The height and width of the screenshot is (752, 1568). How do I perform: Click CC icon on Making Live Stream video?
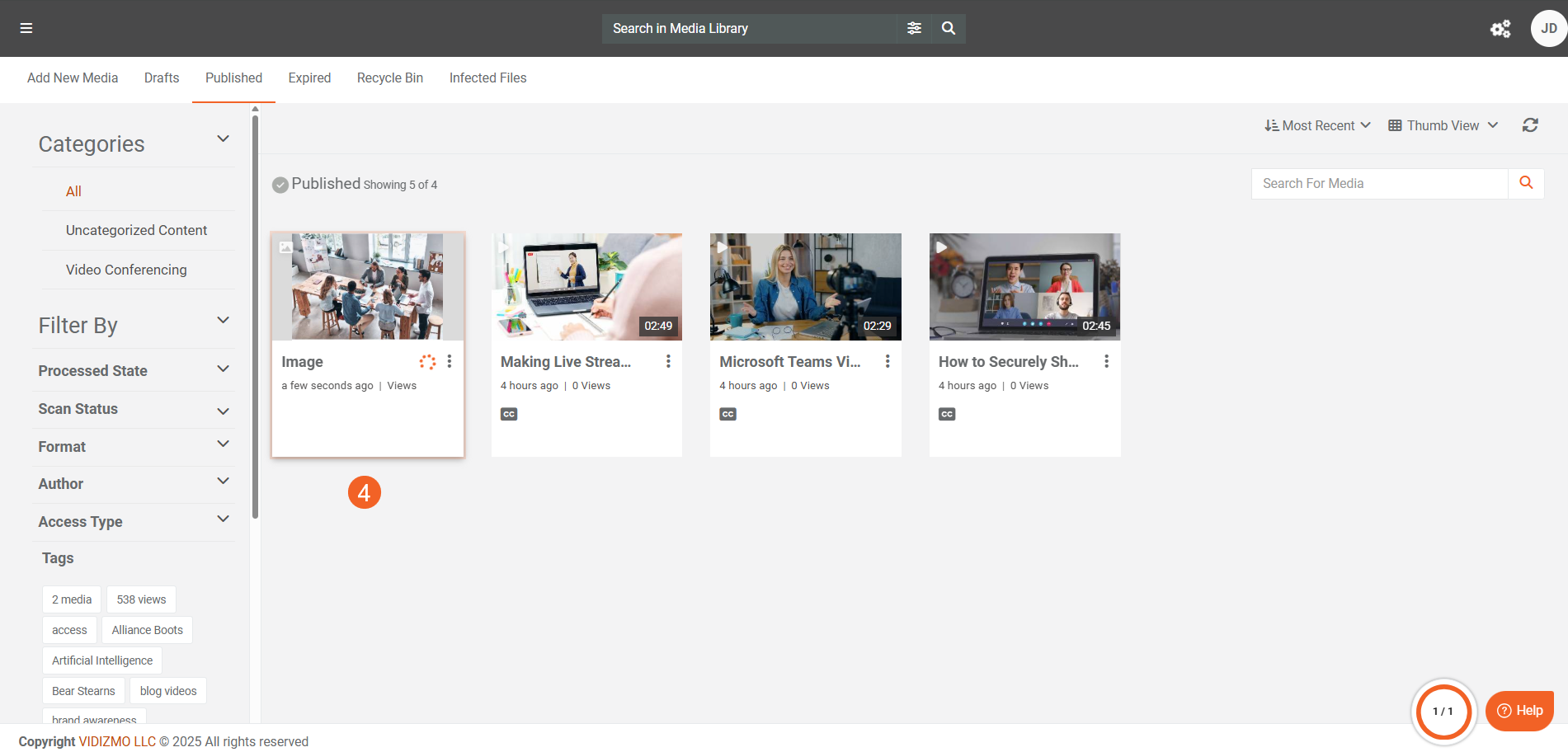pyautogui.click(x=509, y=414)
